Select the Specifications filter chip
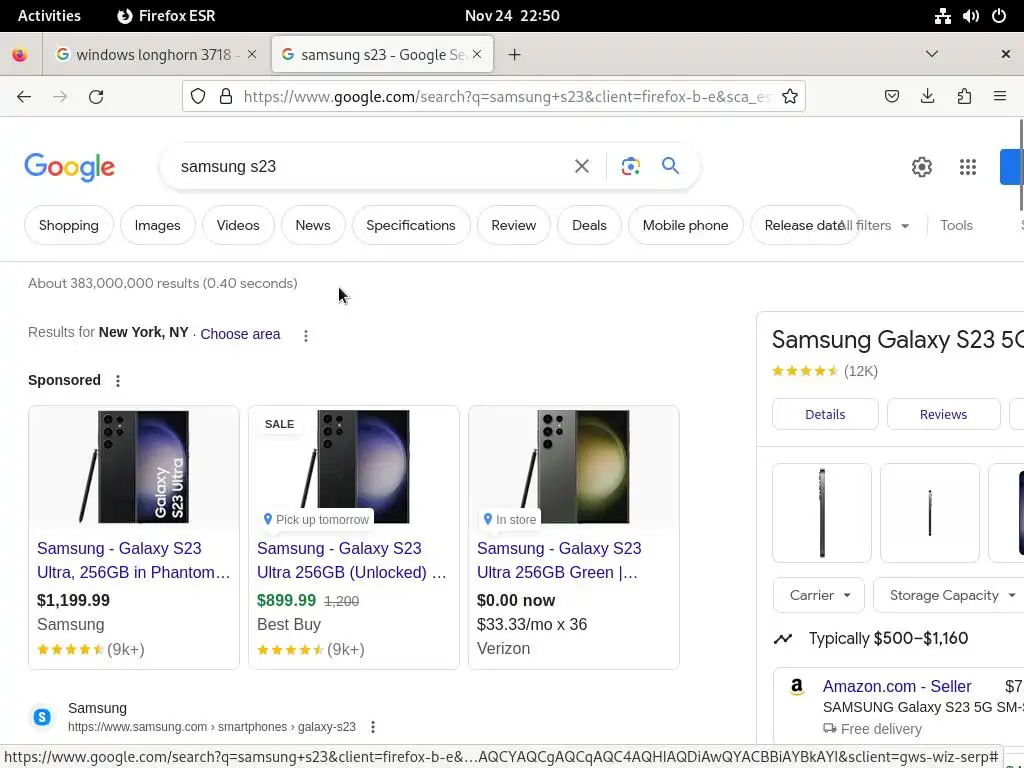The width and height of the screenshot is (1024, 768). 411,225
